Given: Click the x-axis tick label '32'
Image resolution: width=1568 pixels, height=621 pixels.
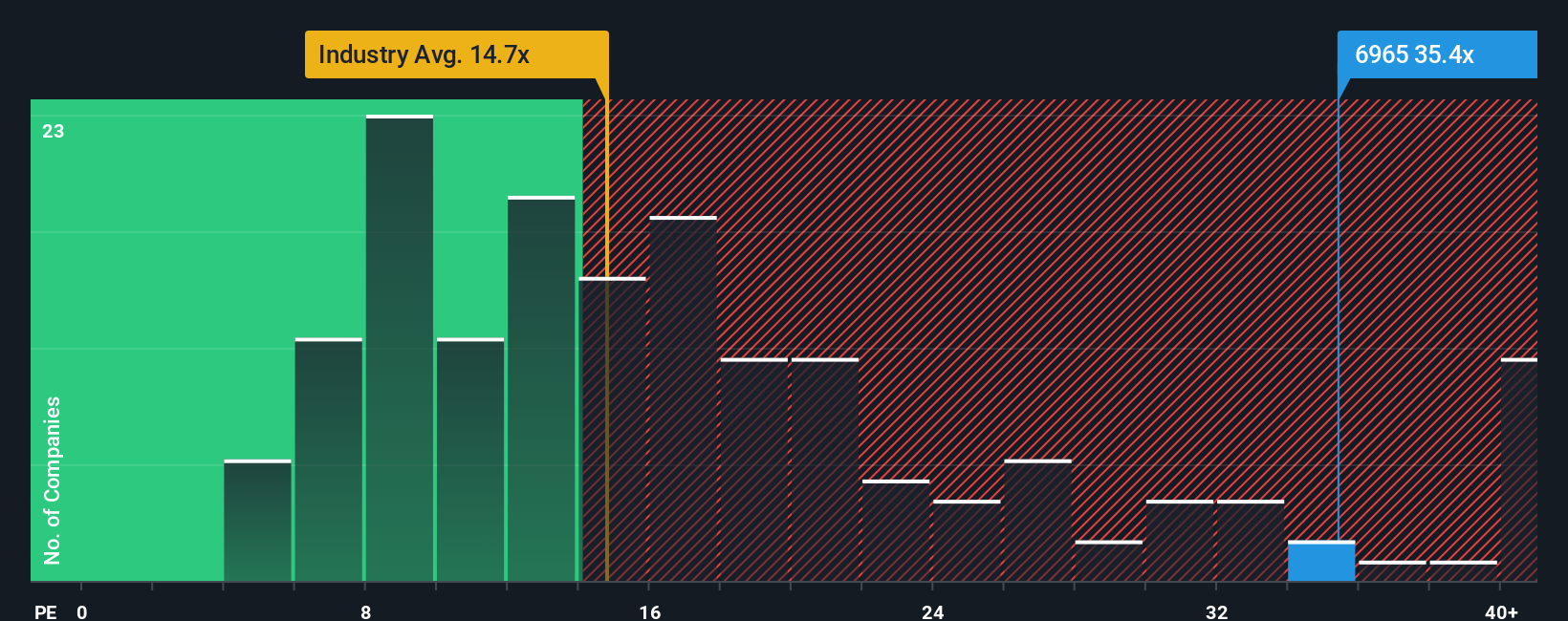Looking at the screenshot, I should (1216, 611).
